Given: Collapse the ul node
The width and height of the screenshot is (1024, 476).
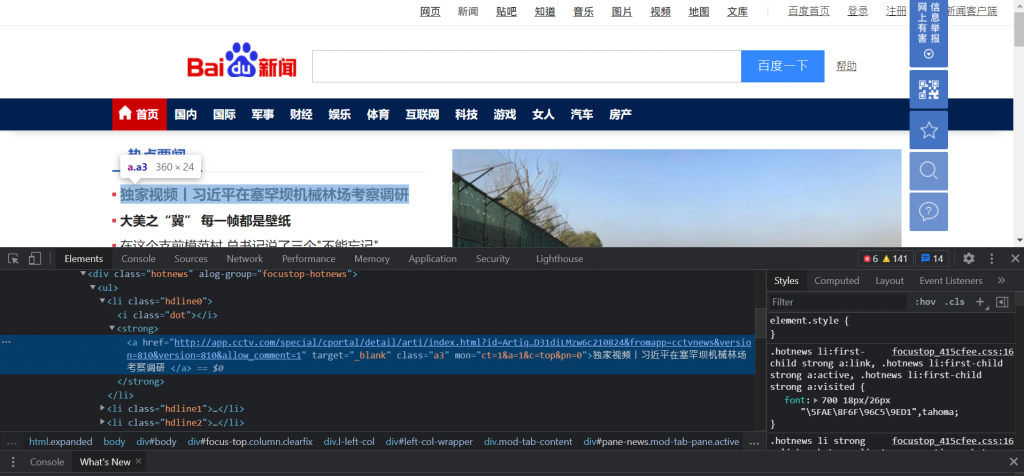Looking at the screenshot, I should click(x=93, y=287).
